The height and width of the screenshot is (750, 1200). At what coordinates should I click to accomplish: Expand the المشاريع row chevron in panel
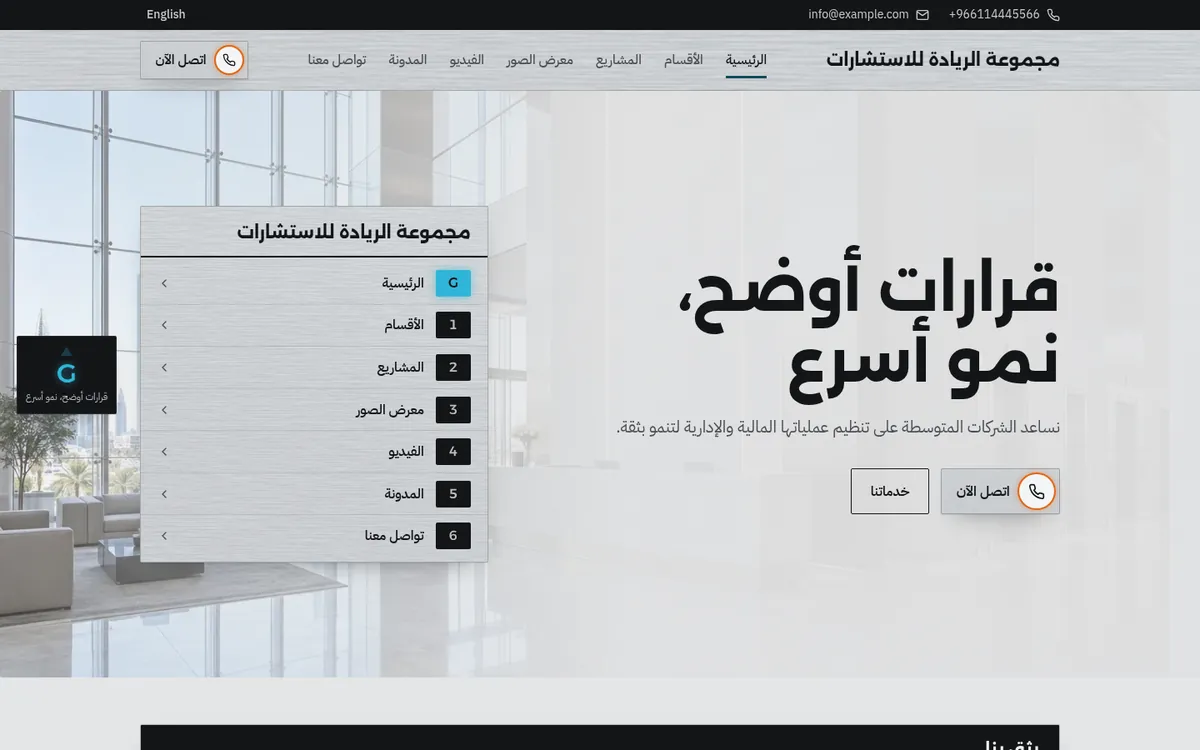click(x=164, y=368)
